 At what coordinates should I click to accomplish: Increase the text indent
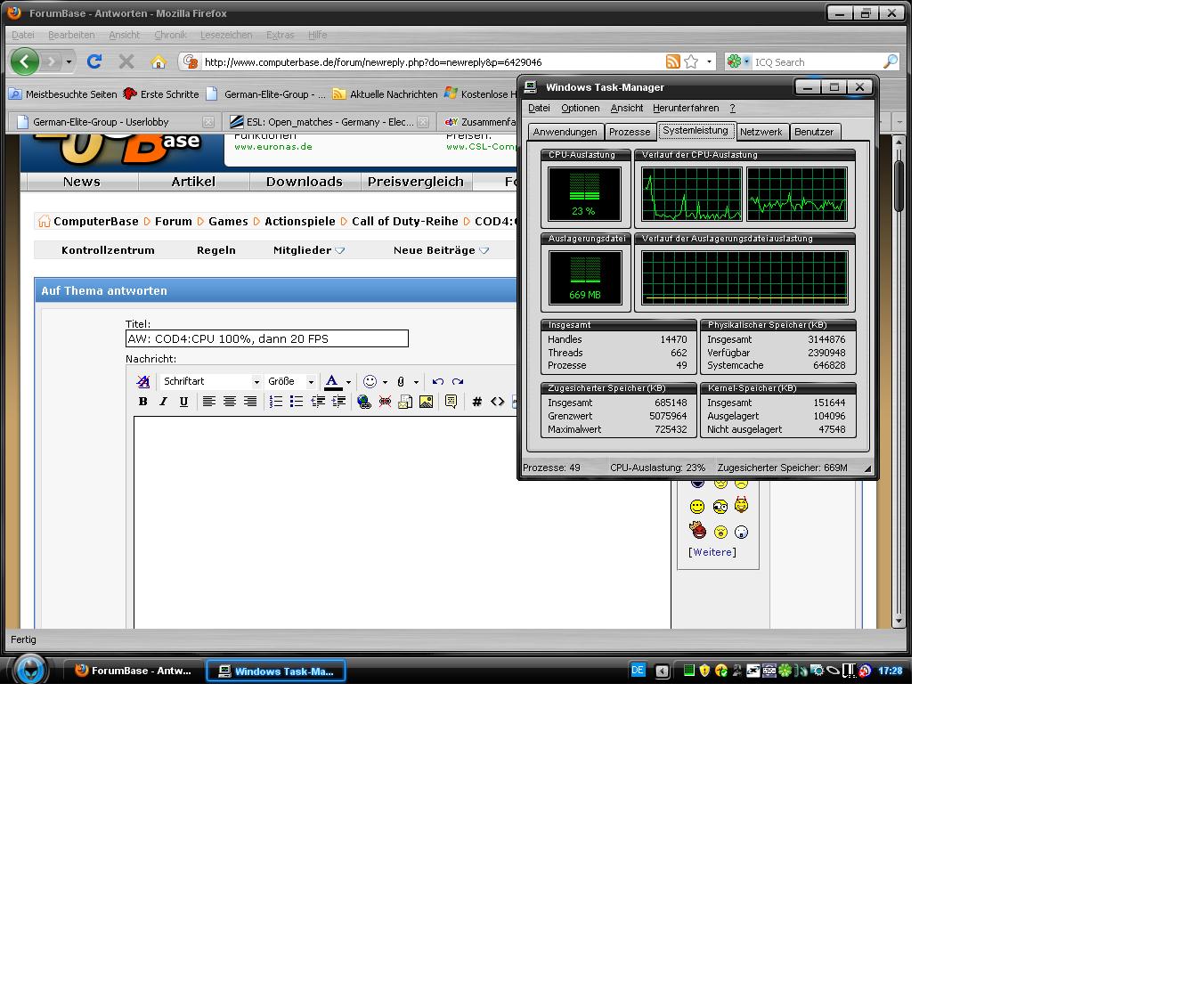[x=338, y=402]
